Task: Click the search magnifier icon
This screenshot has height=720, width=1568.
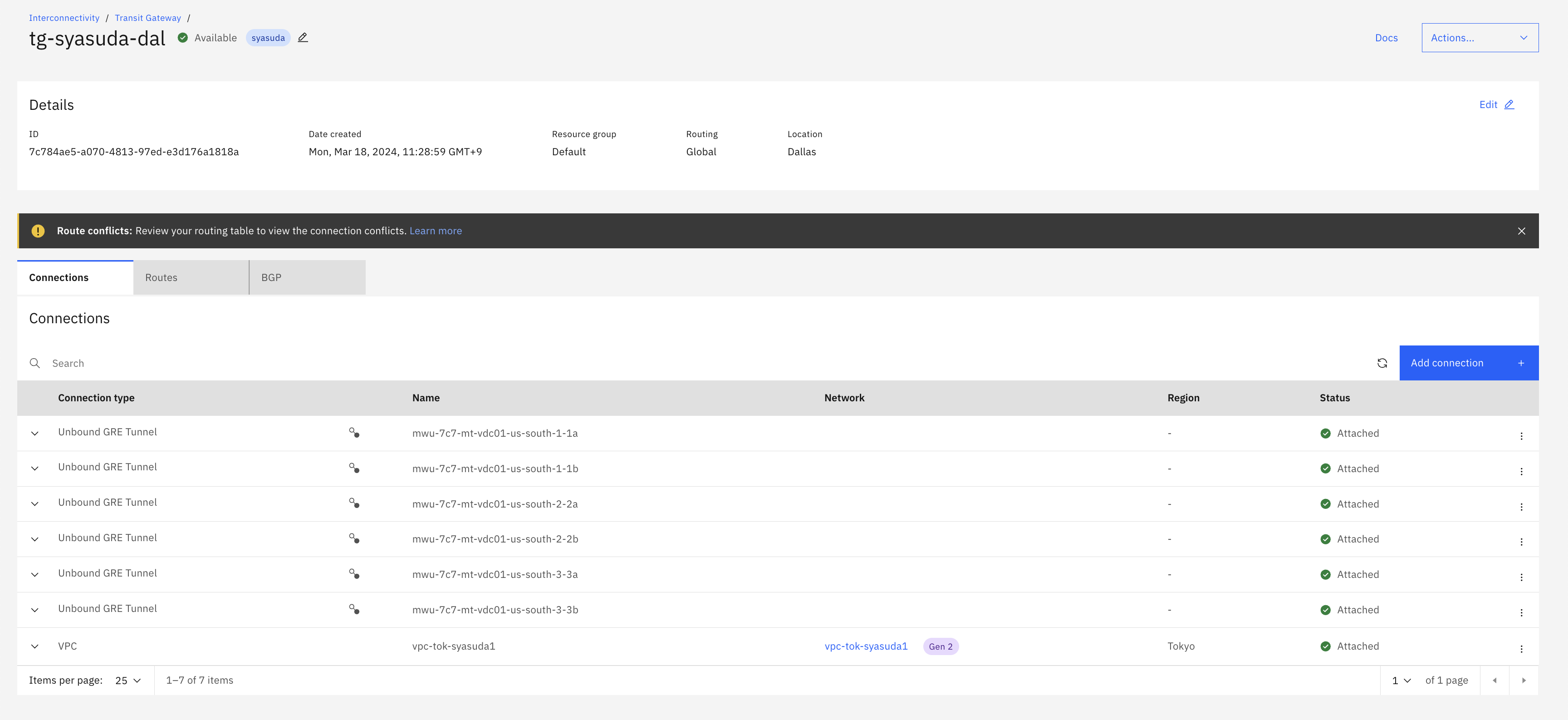Action: [35, 363]
